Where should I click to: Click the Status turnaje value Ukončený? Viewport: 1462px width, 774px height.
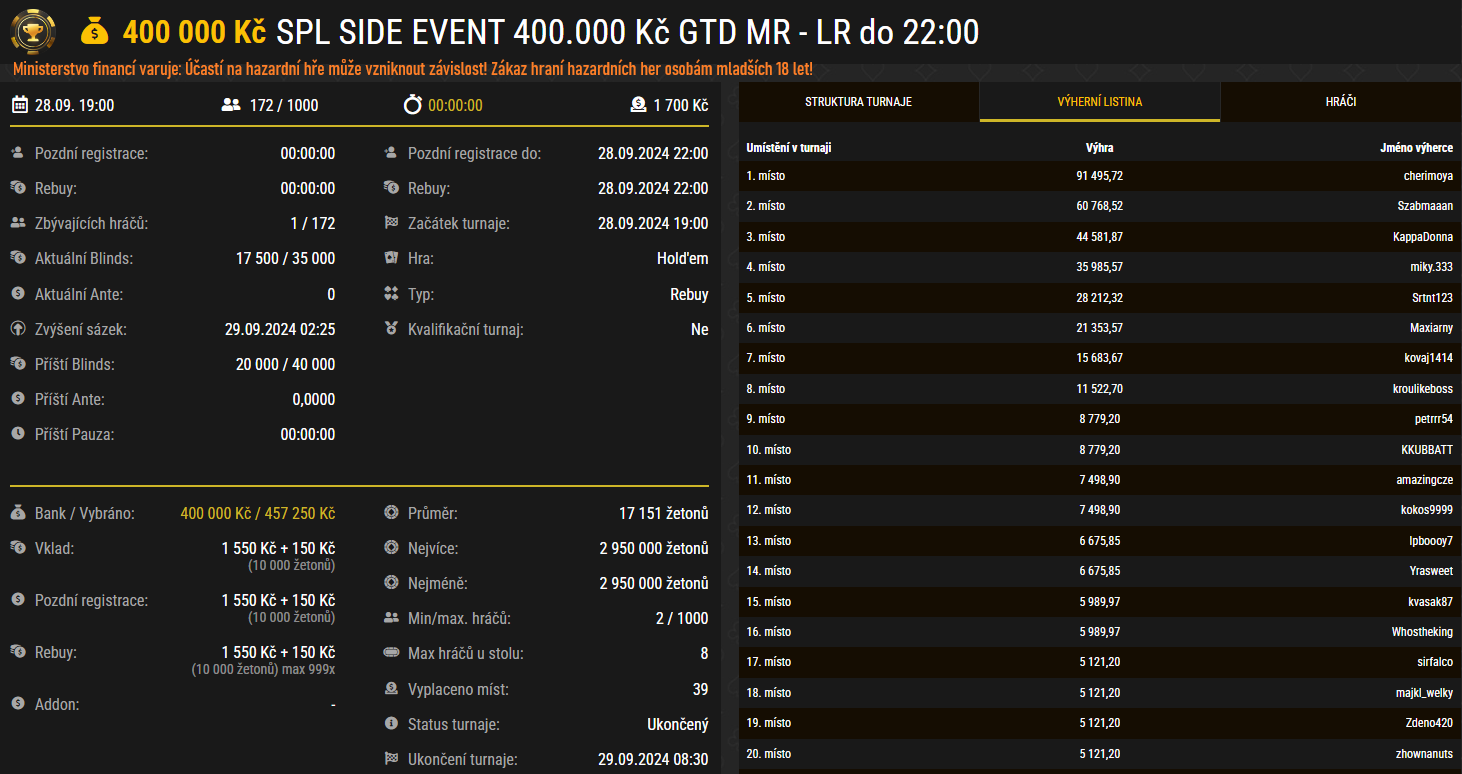click(x=678, y=724)
